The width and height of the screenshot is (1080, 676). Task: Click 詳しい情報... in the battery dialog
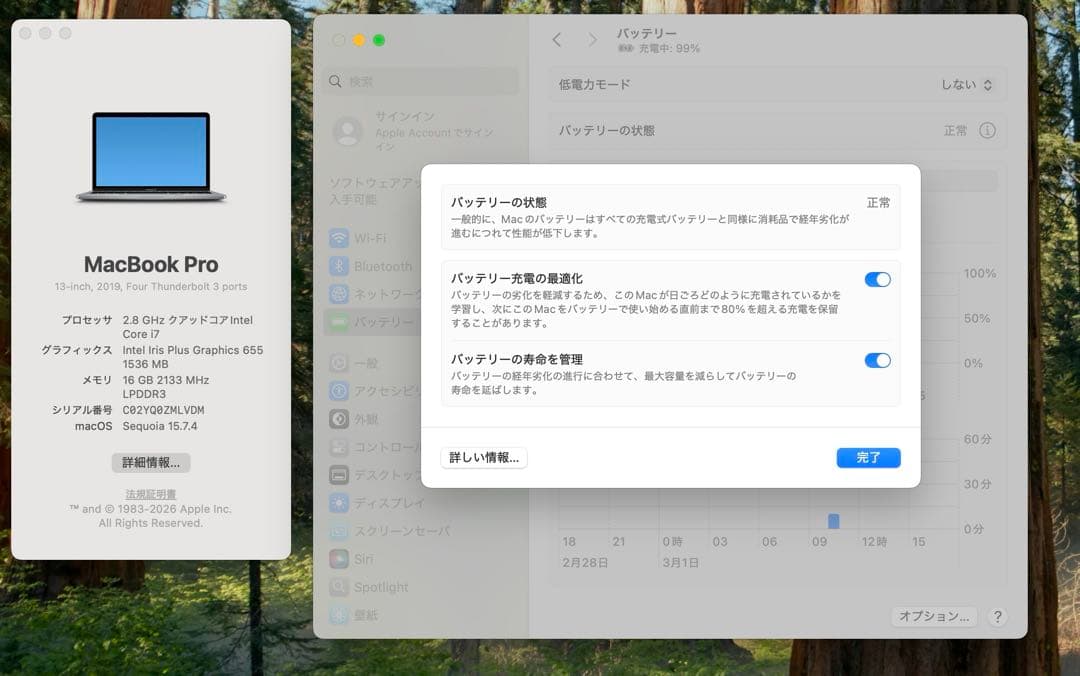(x=484, y=457)
